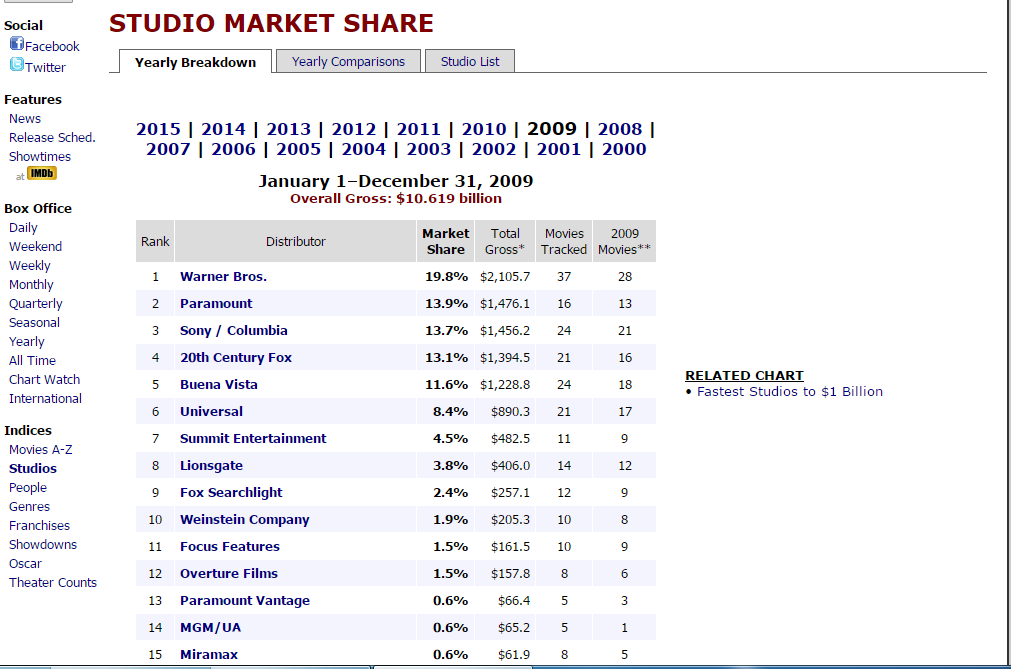Open Showtimes link
Screen dimensions: 1011x669
[x=40, y=157]
